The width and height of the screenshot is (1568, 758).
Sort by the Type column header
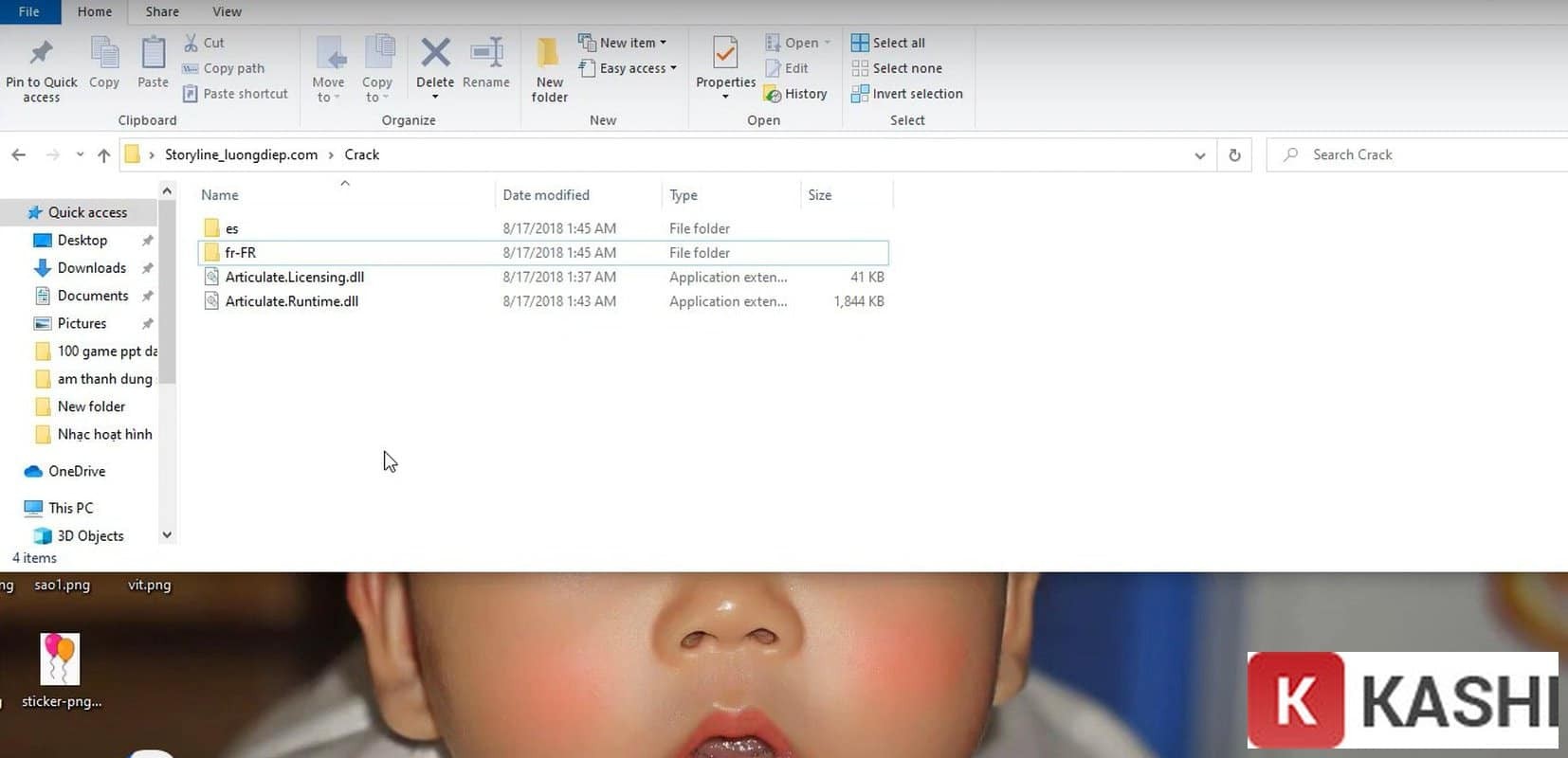click(684, 195)
